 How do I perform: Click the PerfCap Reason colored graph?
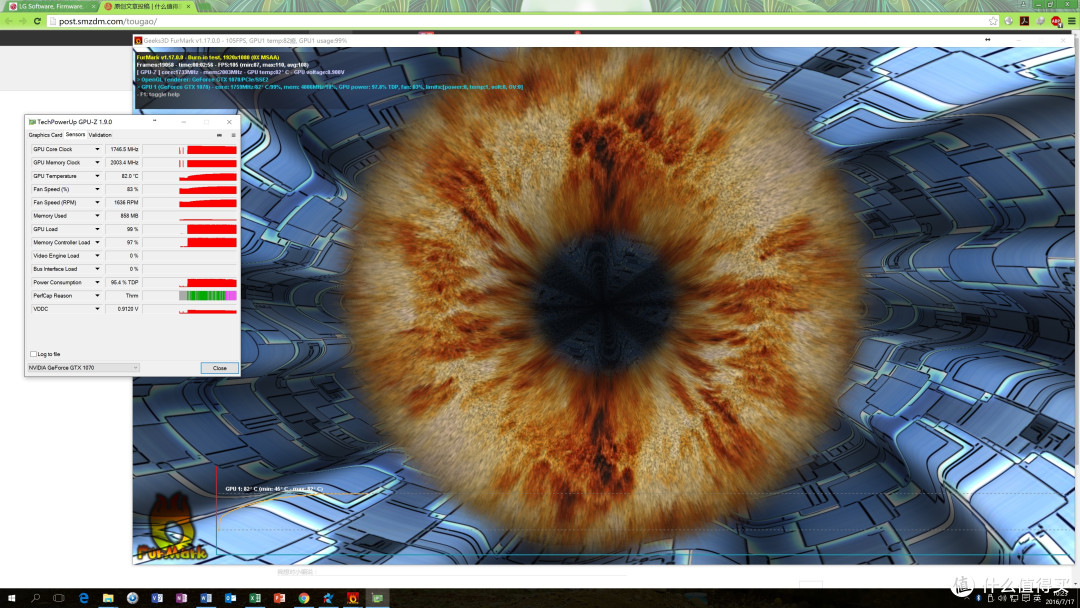[207, 296]
